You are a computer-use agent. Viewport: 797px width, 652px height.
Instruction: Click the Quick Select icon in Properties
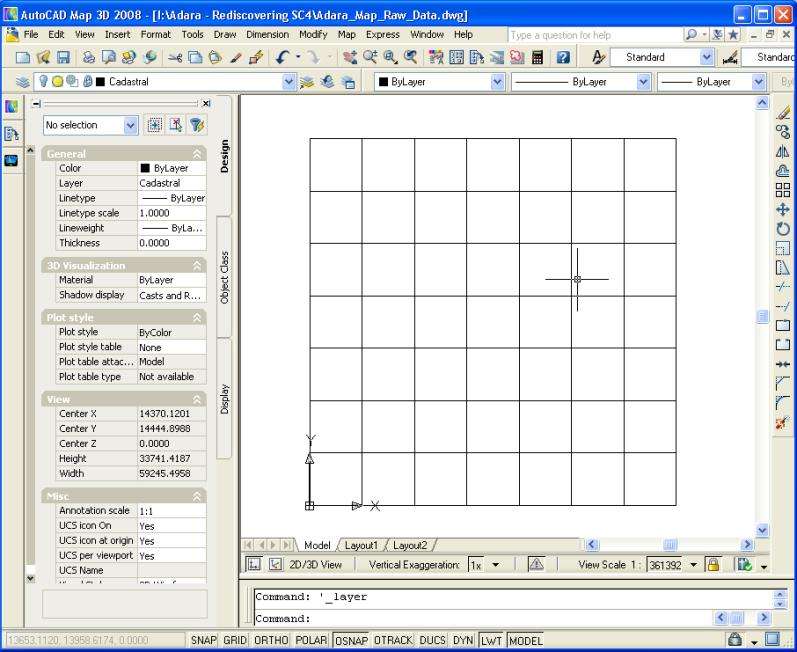click(x=197, y=125)
